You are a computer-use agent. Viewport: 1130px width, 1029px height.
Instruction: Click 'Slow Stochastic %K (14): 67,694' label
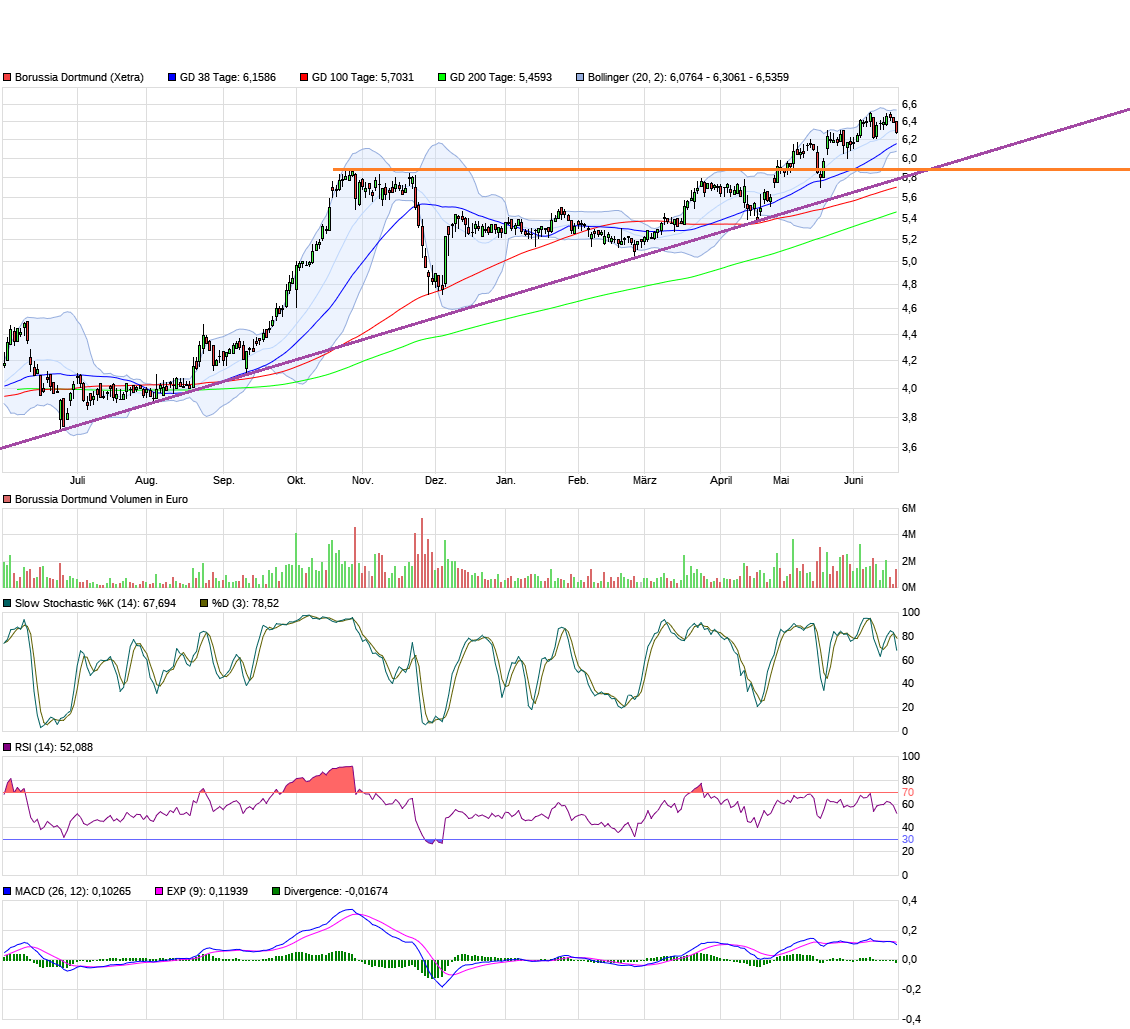tap(95, 603)
